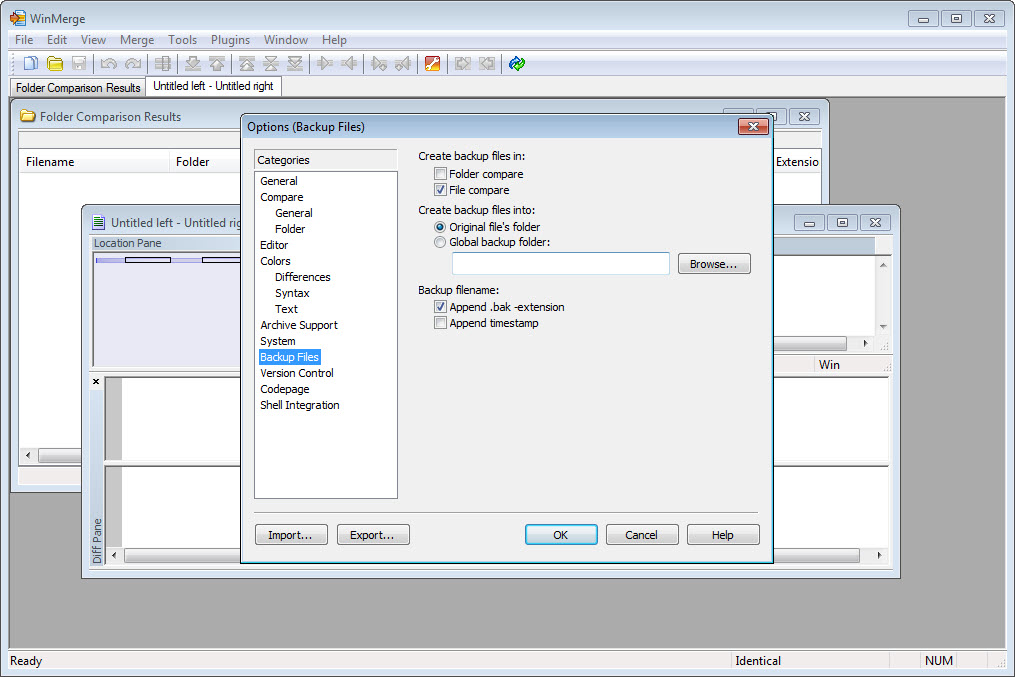1015x677 pixels.
Task: Open the Merge menu
Action: click(x=137, y=39)
